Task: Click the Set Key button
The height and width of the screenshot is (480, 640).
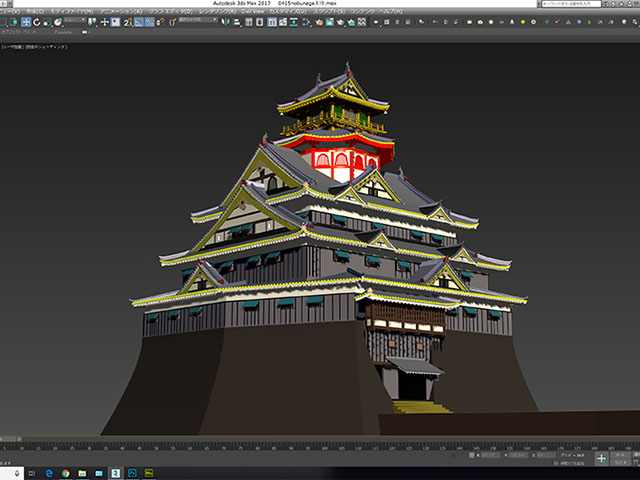Action: point(622,461)
